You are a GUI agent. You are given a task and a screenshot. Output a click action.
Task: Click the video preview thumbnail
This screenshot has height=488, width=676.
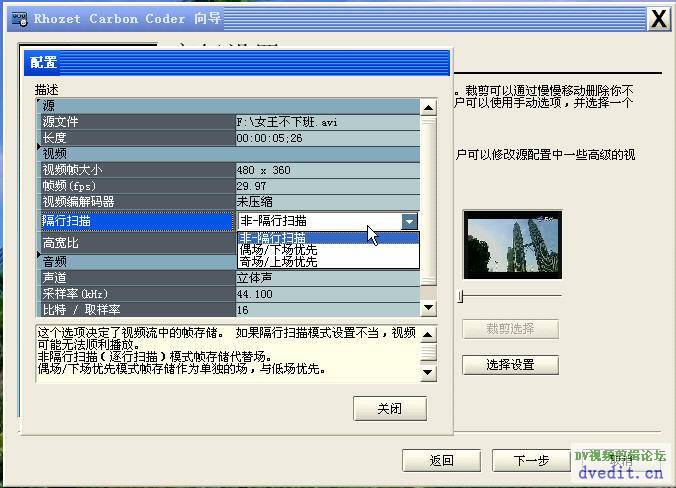pos(513,244)
